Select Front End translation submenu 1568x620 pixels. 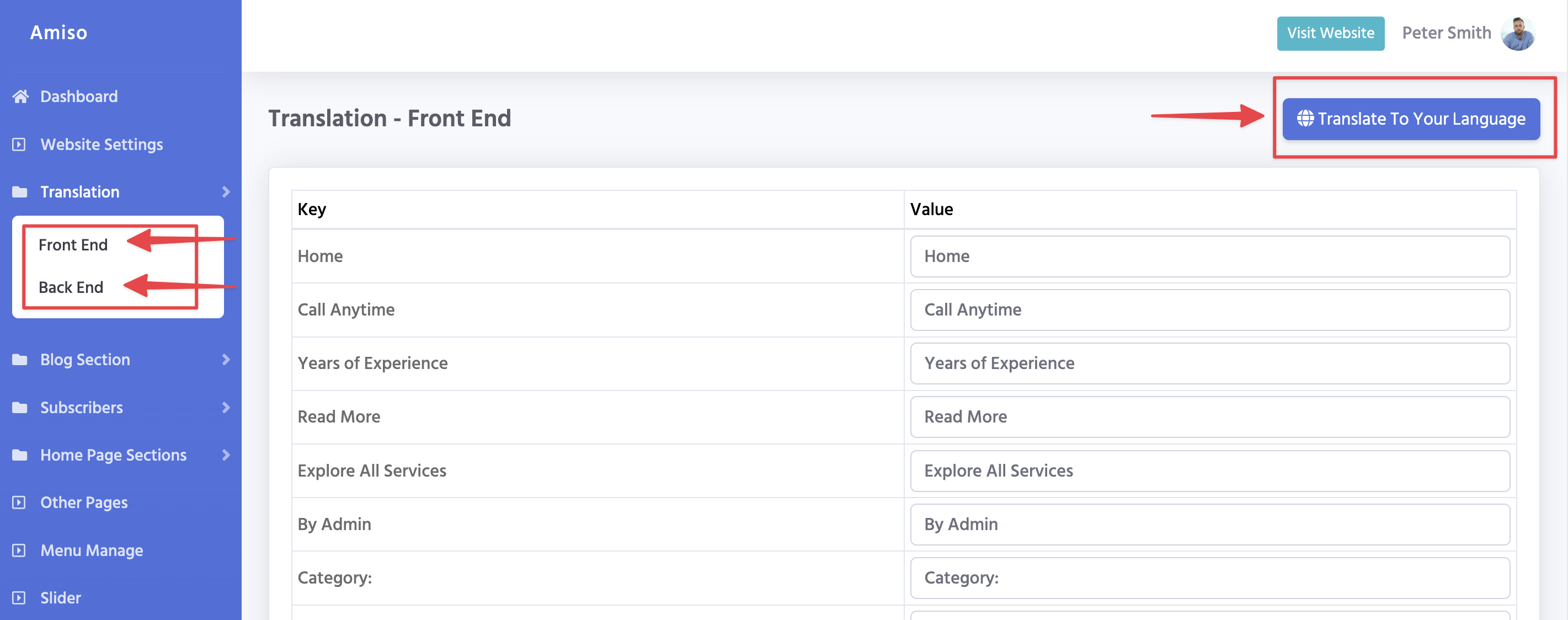coord(73,244)
